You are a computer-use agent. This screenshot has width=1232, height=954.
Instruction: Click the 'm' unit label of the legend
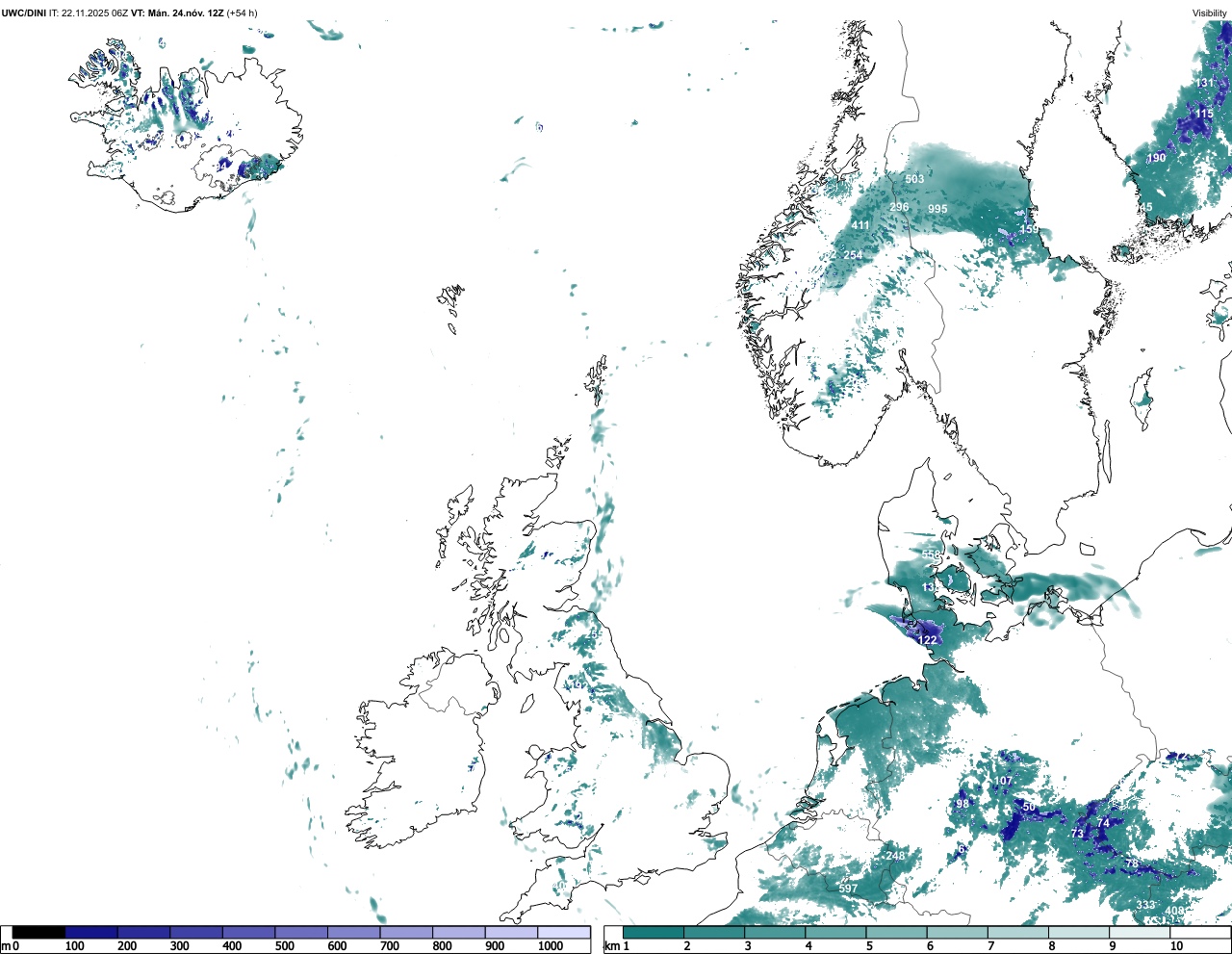coord(6,947)
